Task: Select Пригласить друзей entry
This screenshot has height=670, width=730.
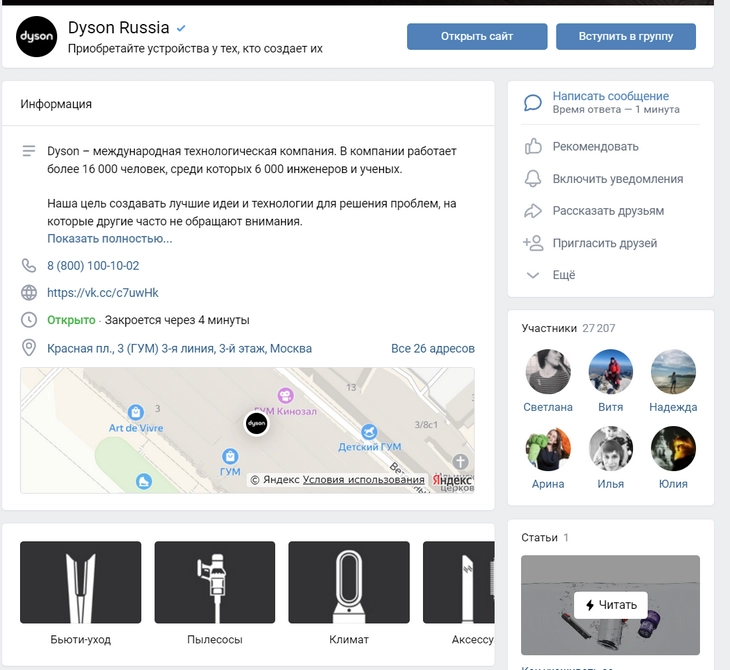Action: pos(605,243)
